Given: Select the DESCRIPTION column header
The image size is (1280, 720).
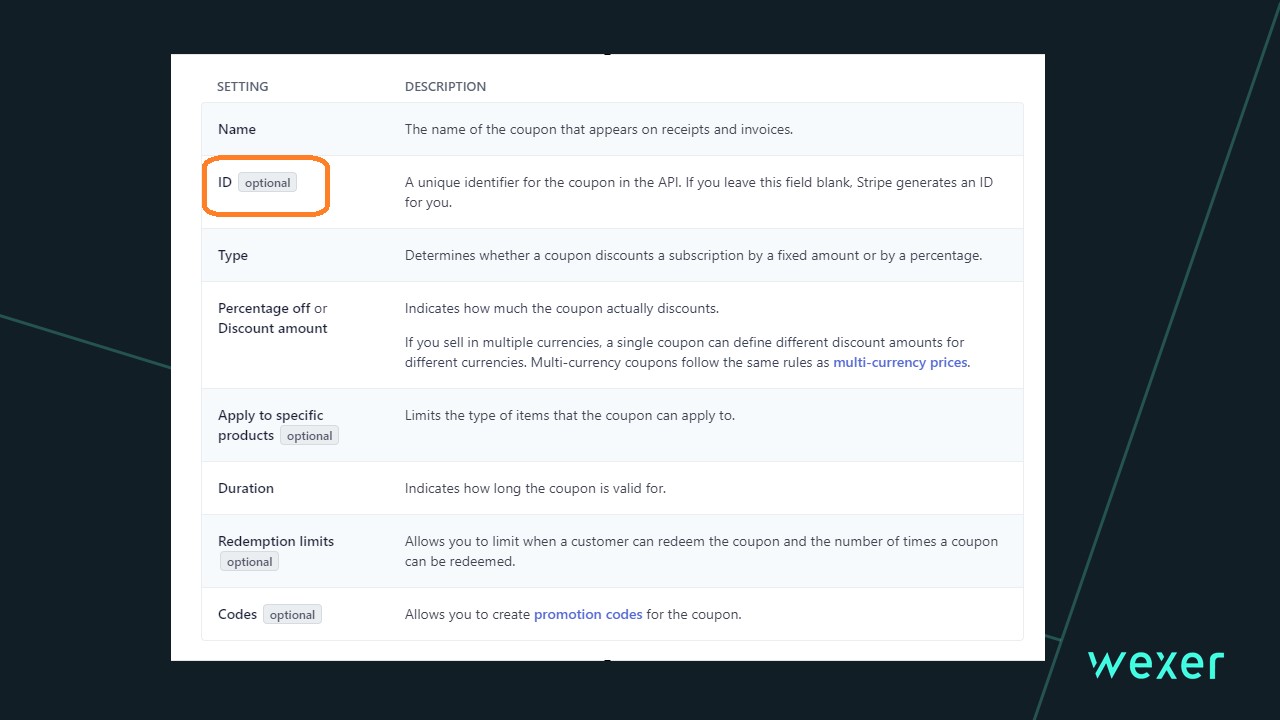Looking at the screenshot, I should point(445,86).
